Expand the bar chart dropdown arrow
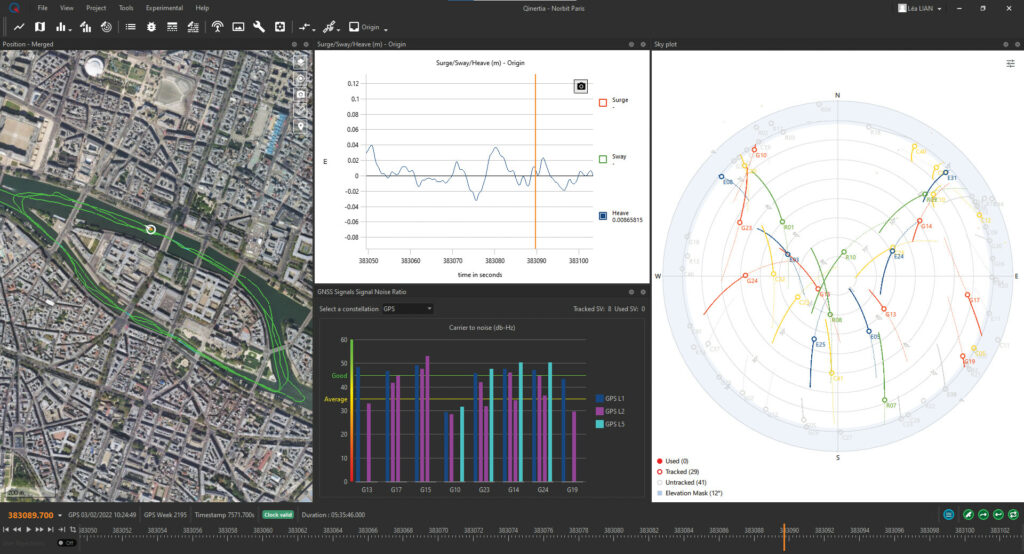 (70, 29)
